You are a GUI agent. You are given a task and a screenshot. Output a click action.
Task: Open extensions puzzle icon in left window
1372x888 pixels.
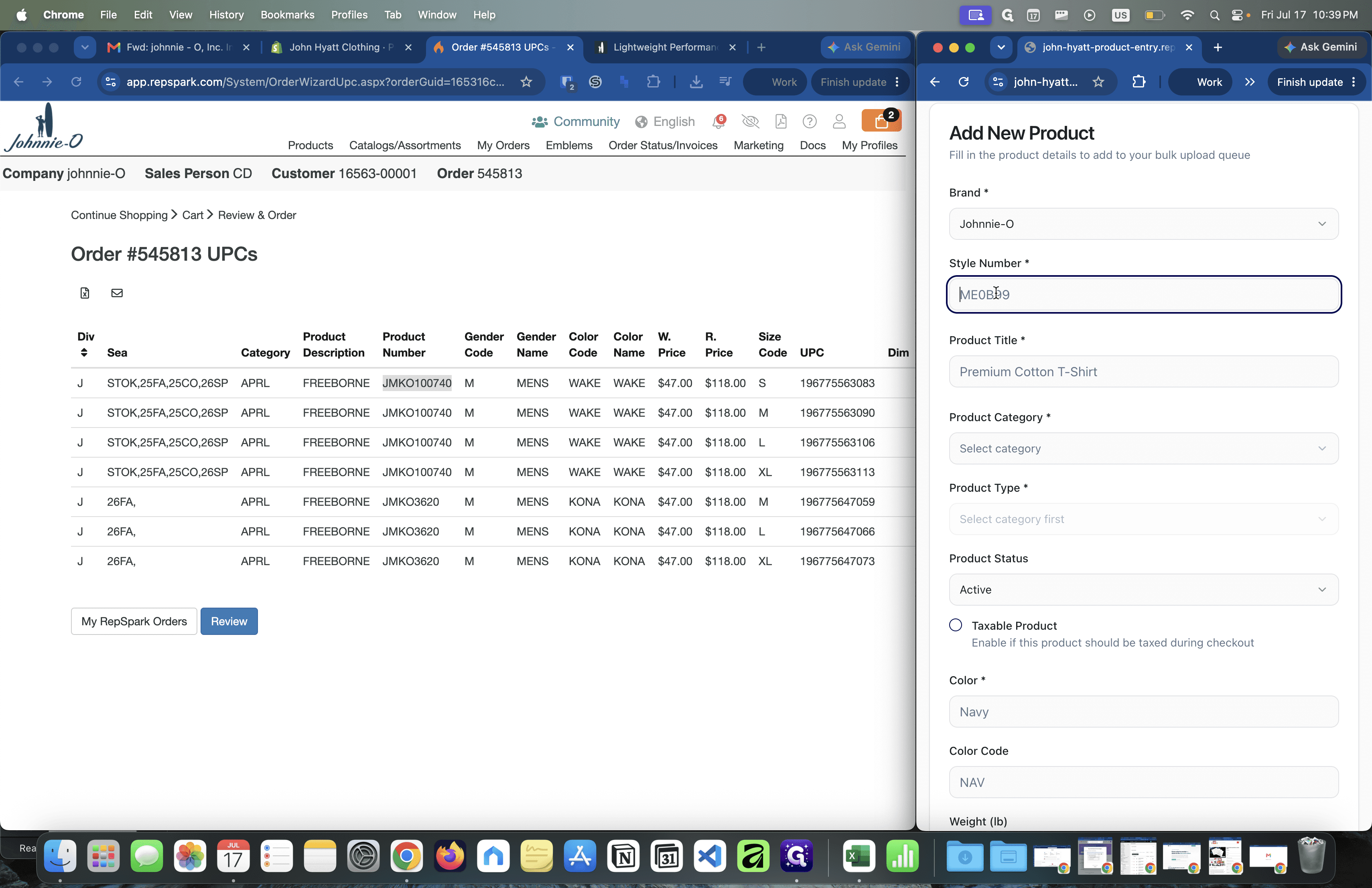tap(653, 82)
